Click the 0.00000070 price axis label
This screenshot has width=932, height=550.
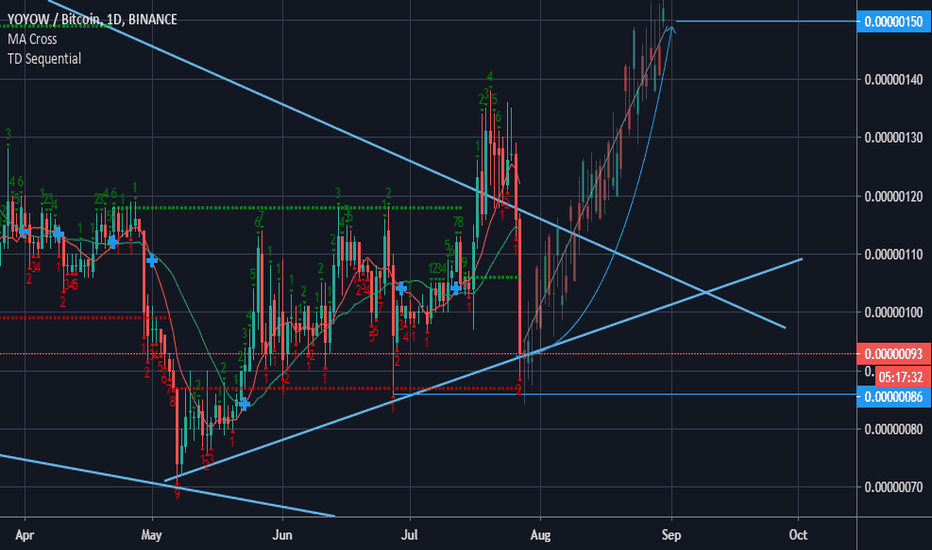click(x=893, y=488)
